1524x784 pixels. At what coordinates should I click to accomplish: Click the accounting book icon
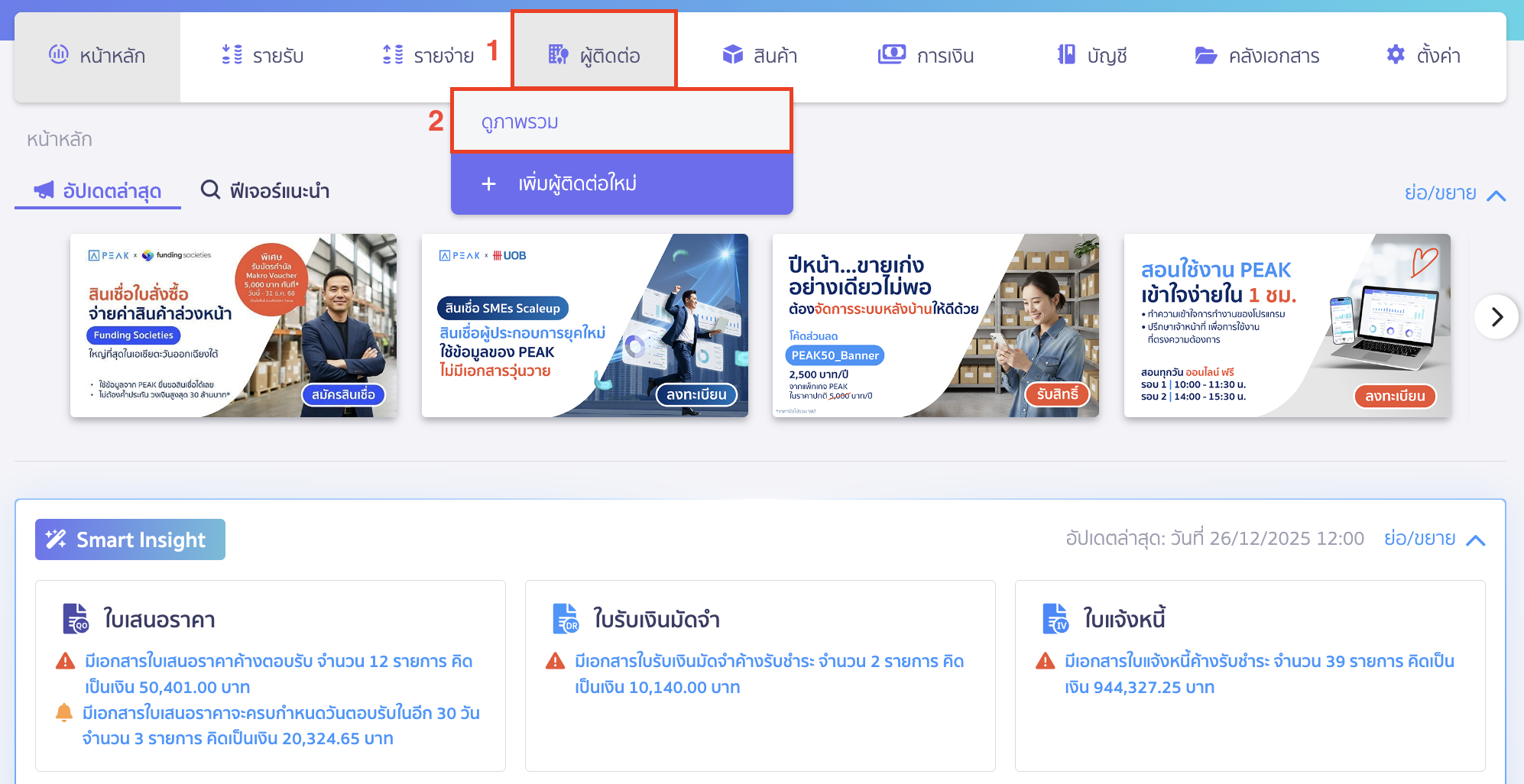point(1066,55)
